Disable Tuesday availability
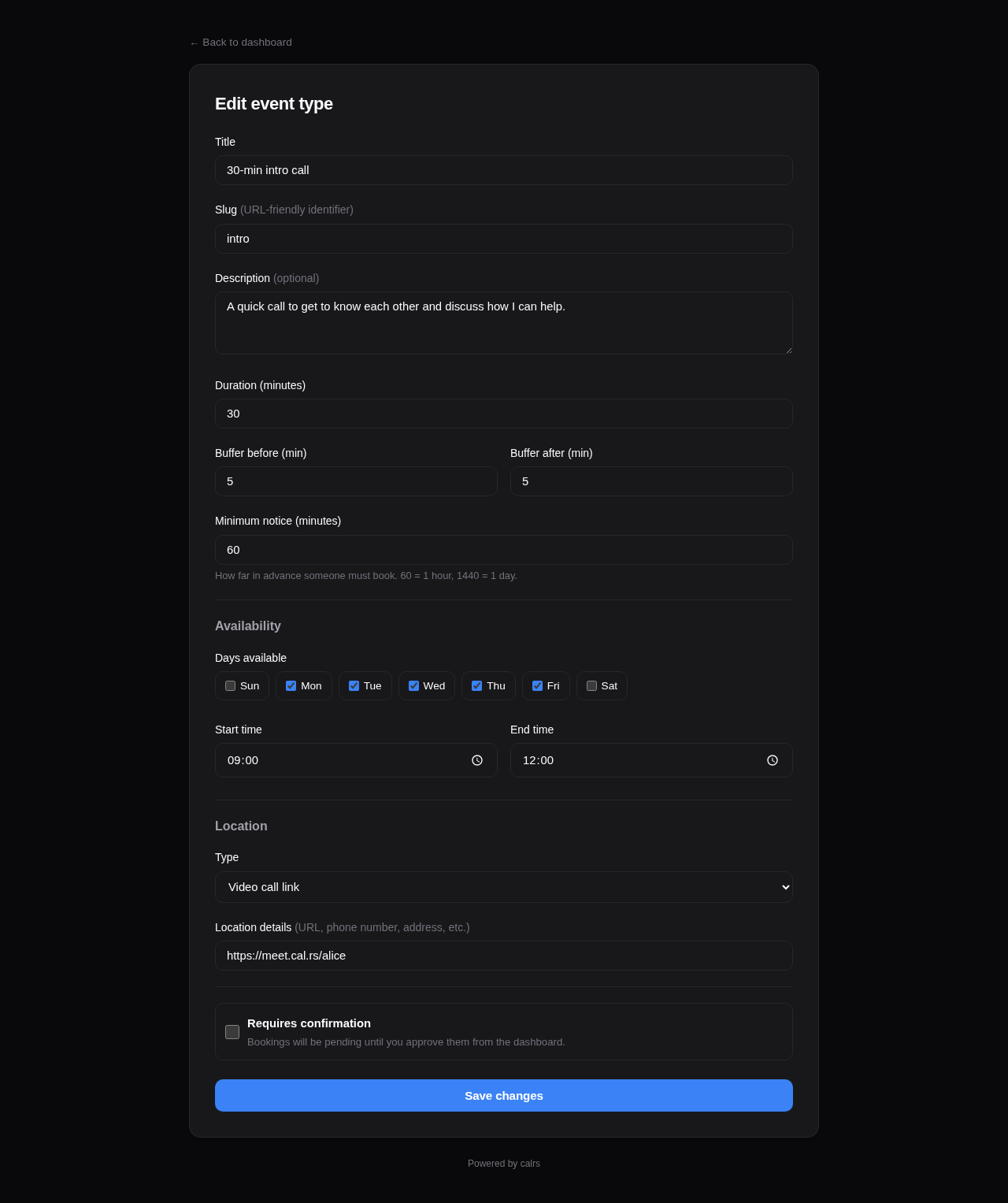 click(x=353, y=685)
